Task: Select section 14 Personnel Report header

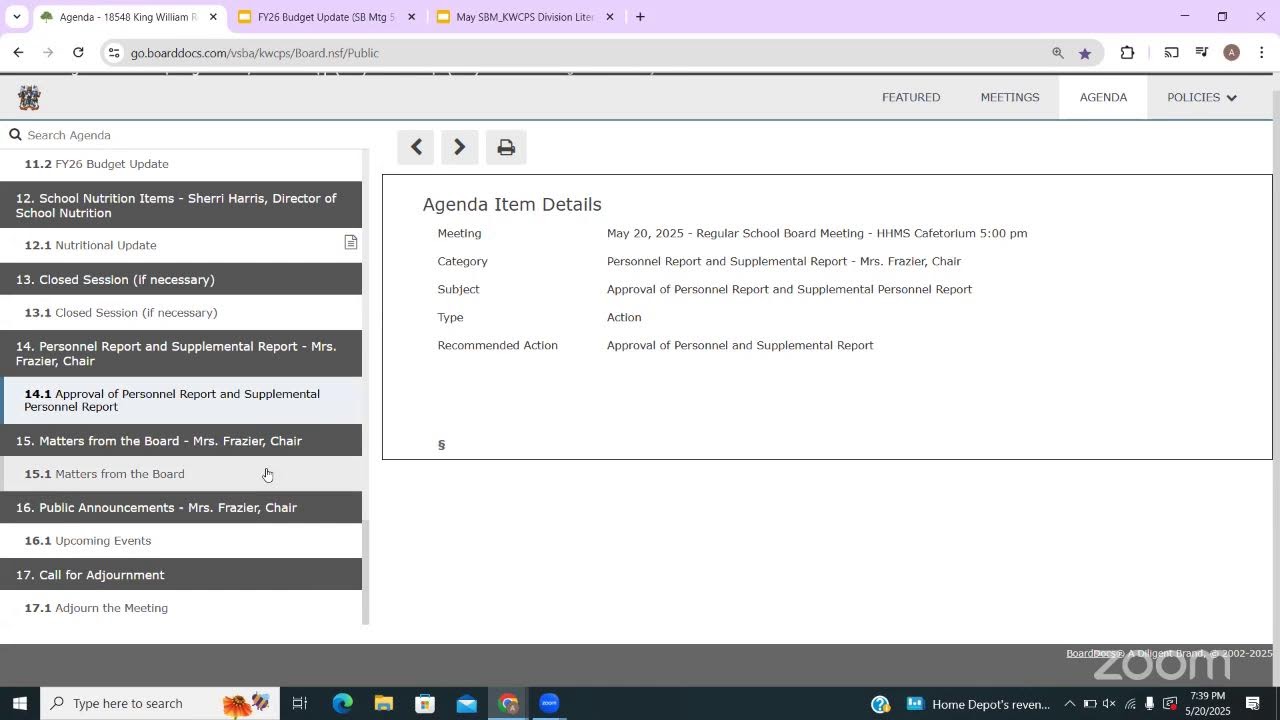Action: (x=181, y=353)
